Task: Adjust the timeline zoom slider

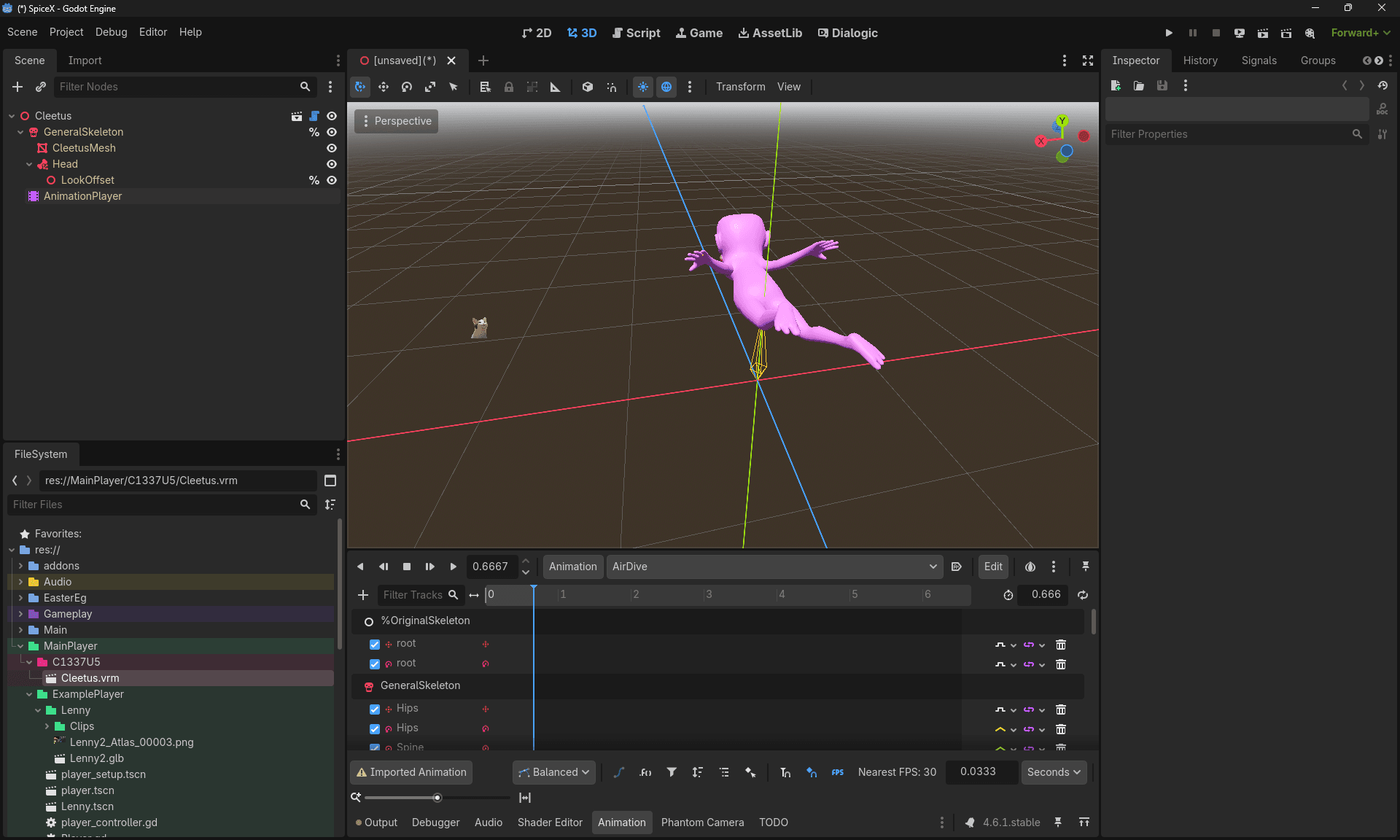Action: point(437,798)
